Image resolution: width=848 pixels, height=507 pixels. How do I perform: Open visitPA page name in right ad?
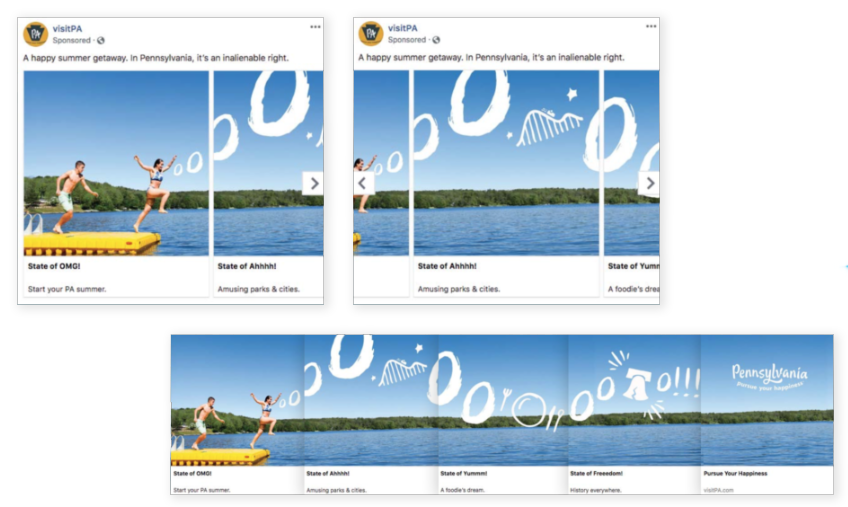point(402,28)
